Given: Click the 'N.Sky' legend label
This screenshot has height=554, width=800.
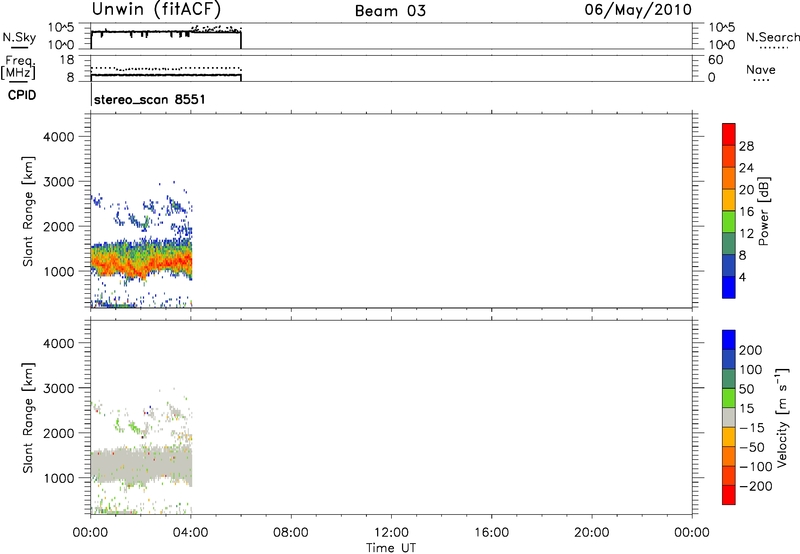Looking at the screenshot, I should pyautogui.click(x=19, y=38).
